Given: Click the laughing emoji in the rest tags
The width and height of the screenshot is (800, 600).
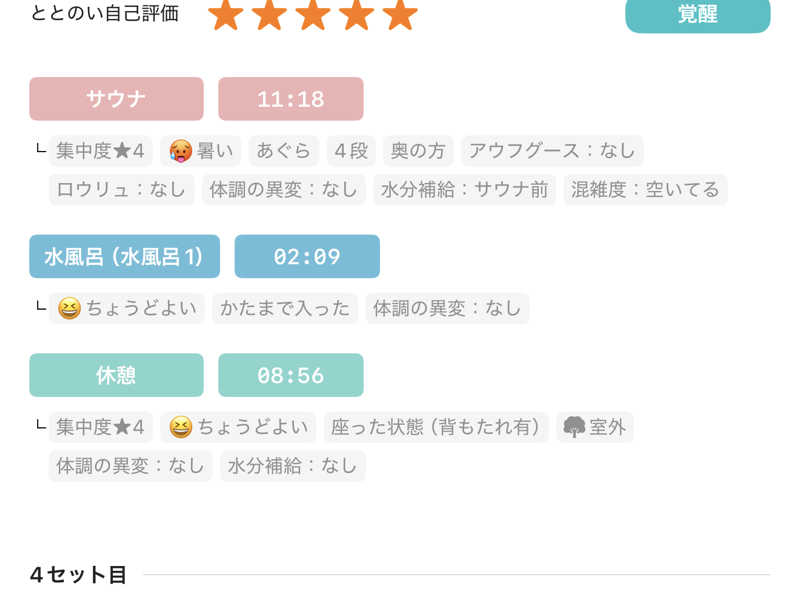Looking at the screenshot, I should 181,428.
